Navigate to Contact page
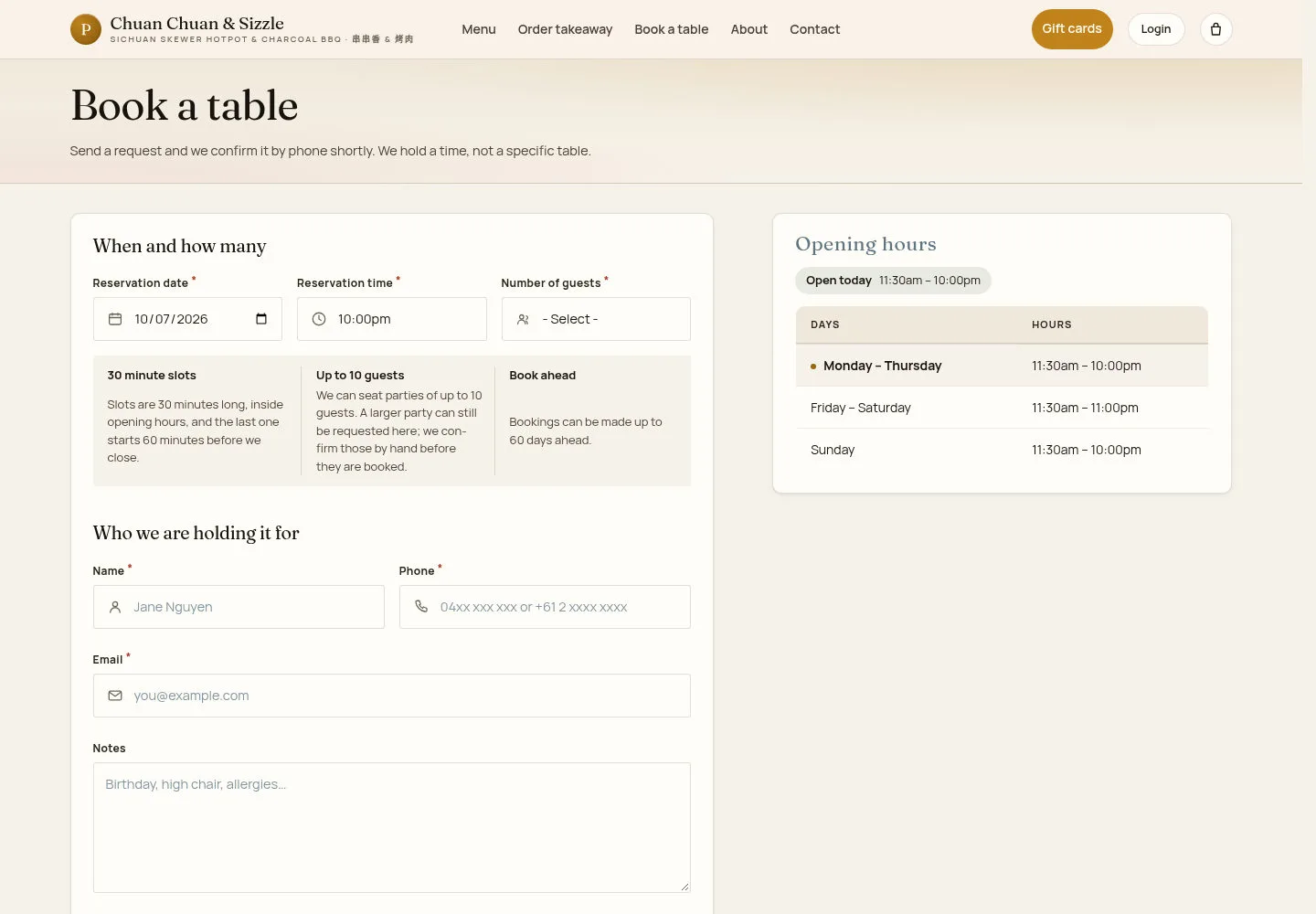 coord(815,29)
